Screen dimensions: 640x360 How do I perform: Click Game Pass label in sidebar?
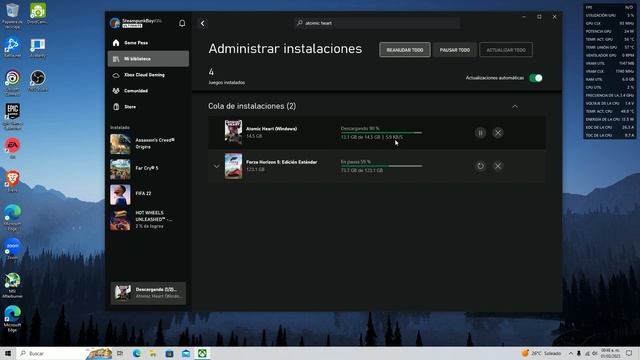136,43
